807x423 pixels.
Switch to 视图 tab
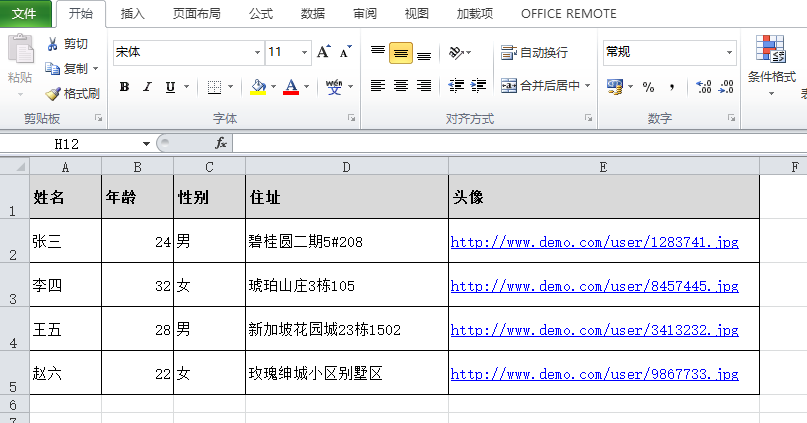tap(417, 14)
